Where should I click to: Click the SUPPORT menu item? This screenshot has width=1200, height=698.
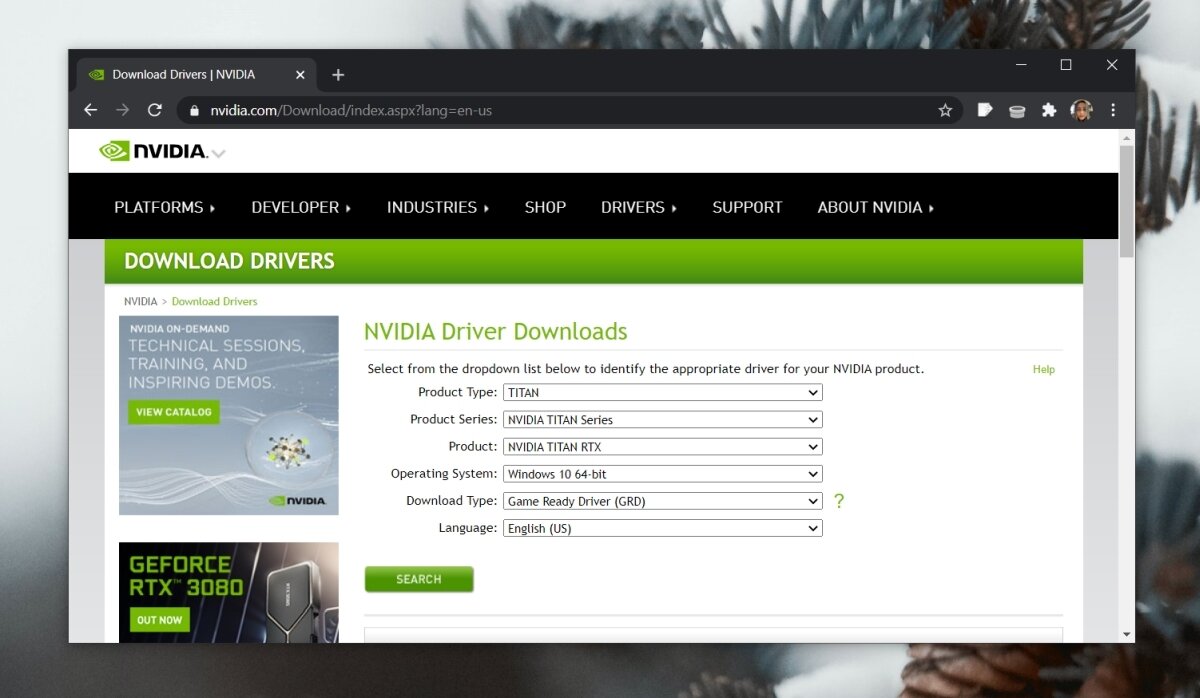pos(747,207)
